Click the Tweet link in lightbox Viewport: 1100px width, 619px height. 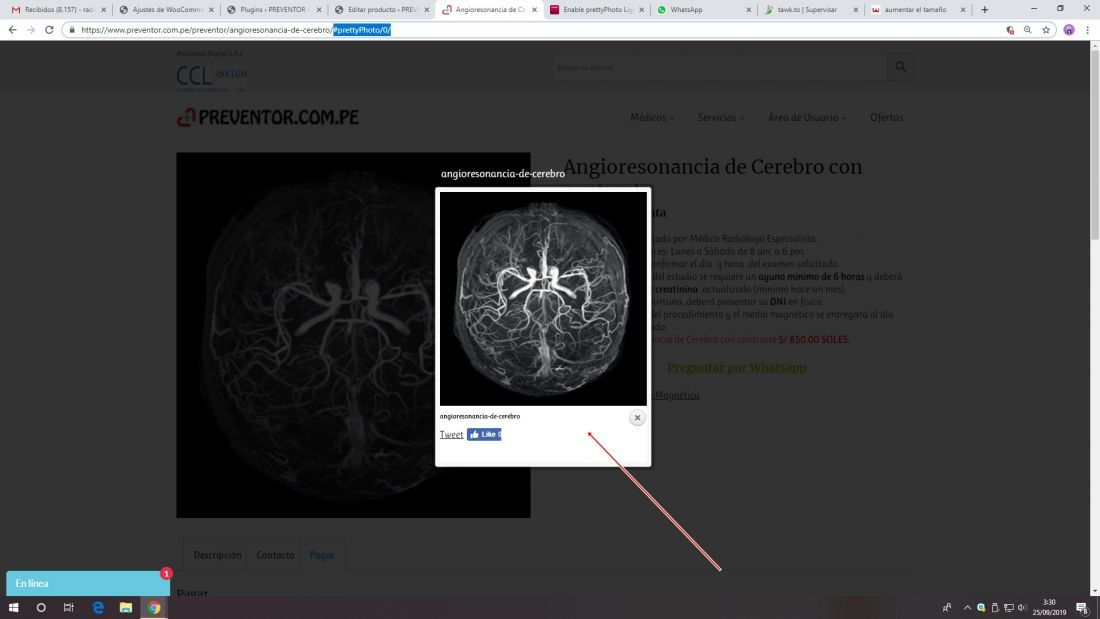coord(451,435)
